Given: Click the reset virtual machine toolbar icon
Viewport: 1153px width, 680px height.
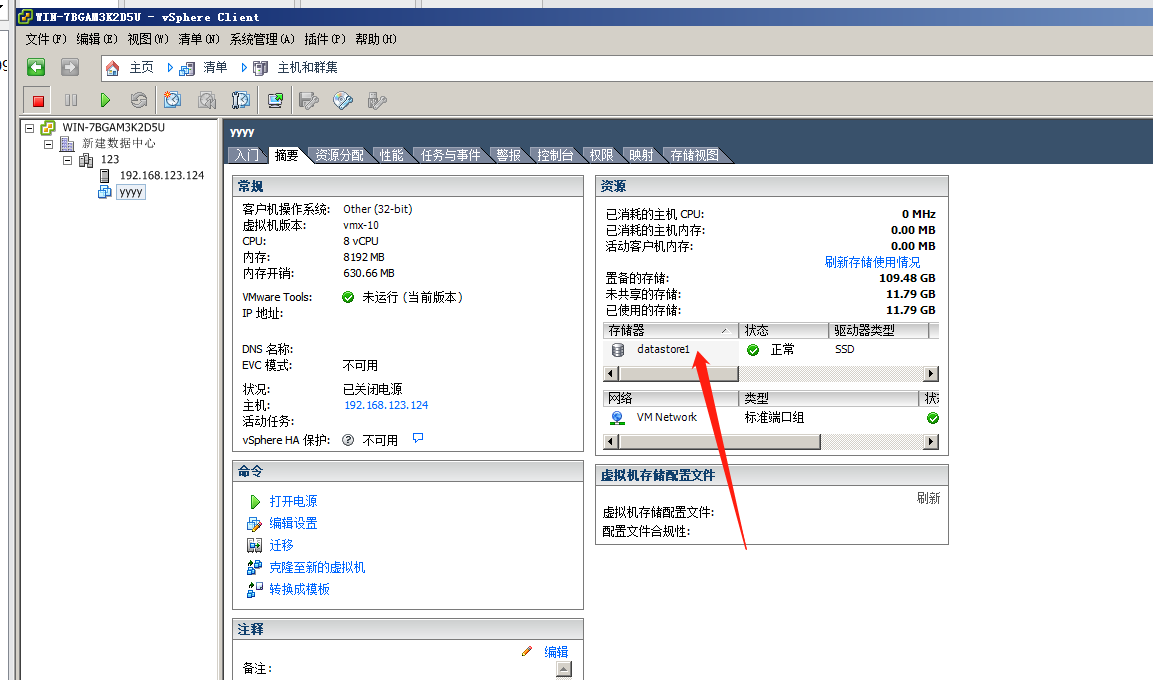Looking at the screenshot, I should pyautogui.click(x=138, y=100).
